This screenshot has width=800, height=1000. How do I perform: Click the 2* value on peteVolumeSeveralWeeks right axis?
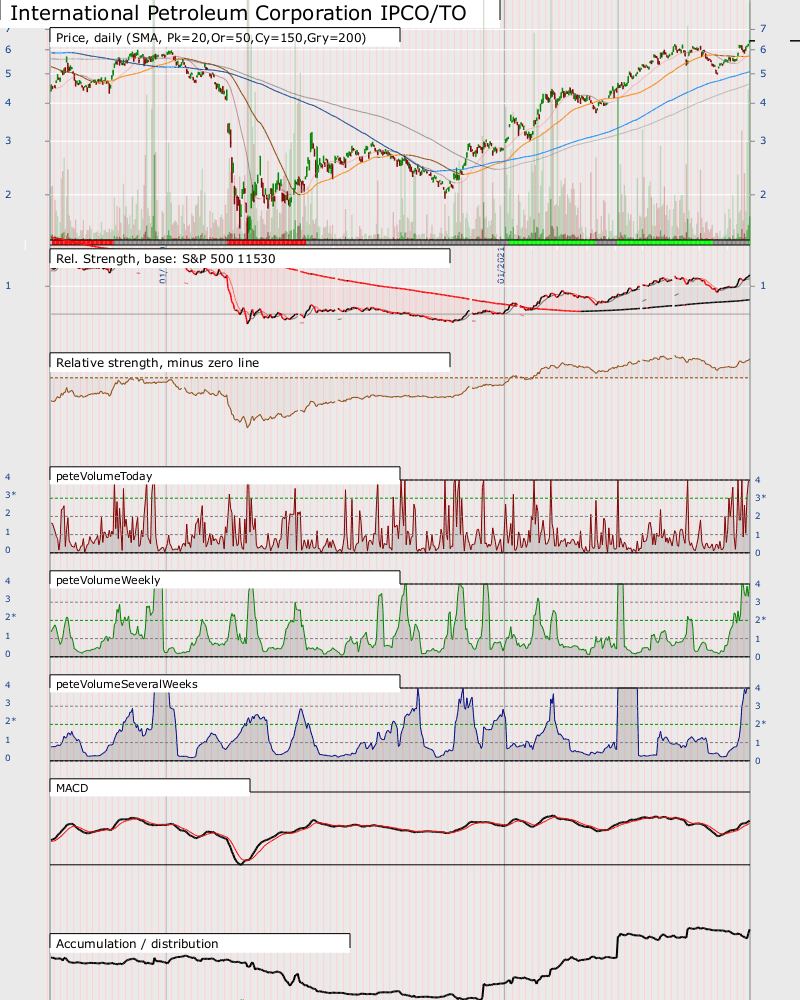tap(760, 723)
